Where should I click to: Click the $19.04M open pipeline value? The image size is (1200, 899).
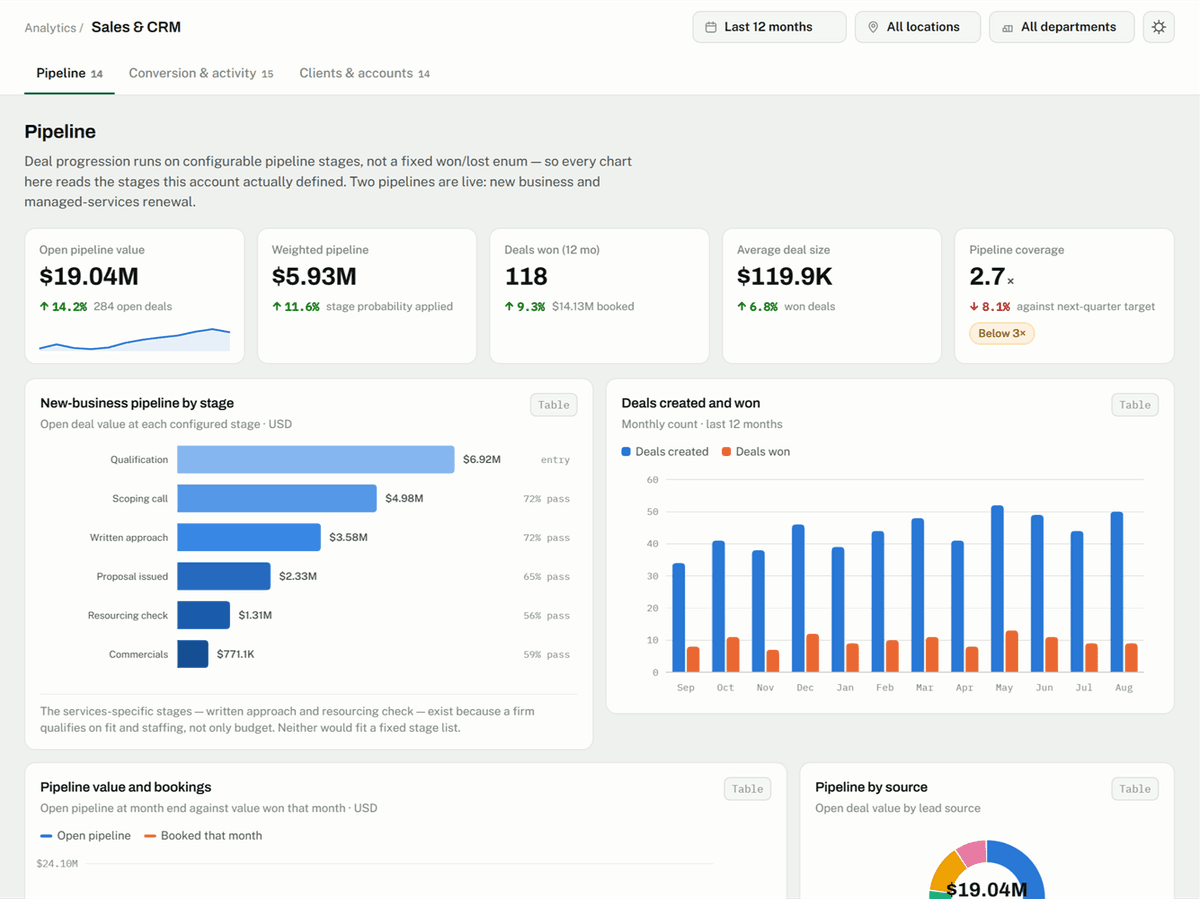(89, 276)
